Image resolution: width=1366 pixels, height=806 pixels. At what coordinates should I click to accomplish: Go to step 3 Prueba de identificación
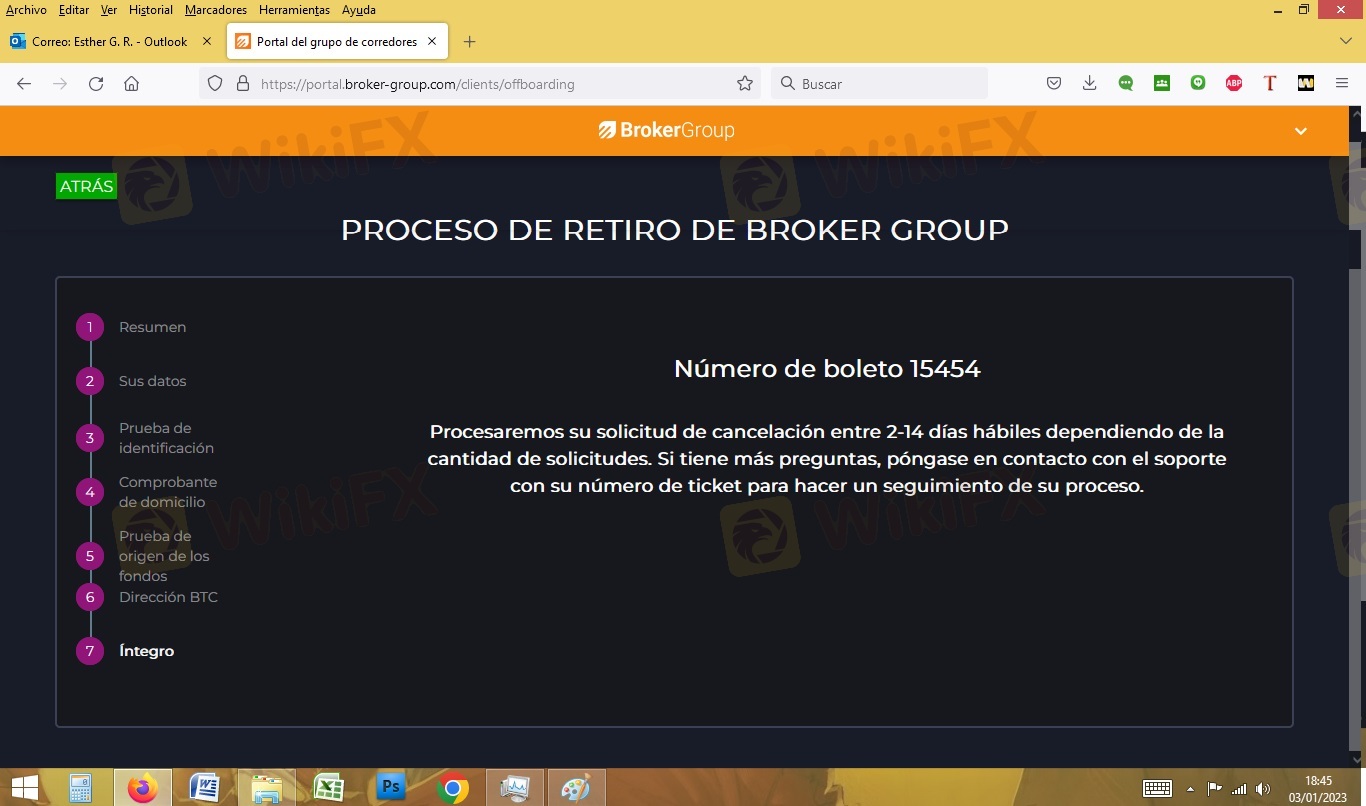click(145, 438)
